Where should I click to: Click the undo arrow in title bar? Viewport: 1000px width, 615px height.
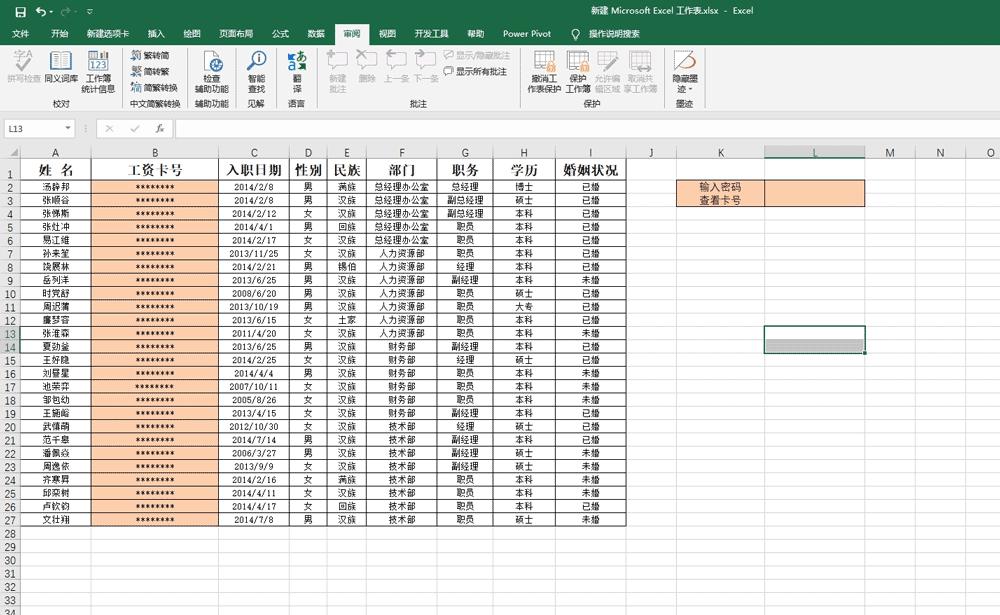click(40, 11)
